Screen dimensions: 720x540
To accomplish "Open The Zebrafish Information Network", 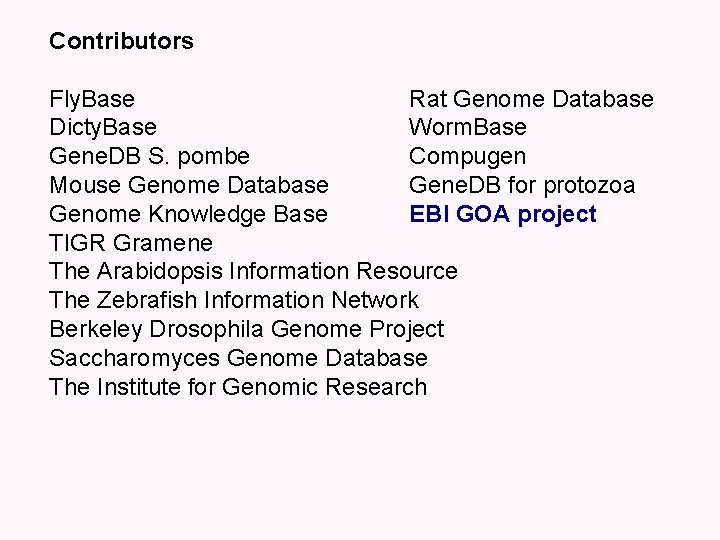I will pos(234,300).
